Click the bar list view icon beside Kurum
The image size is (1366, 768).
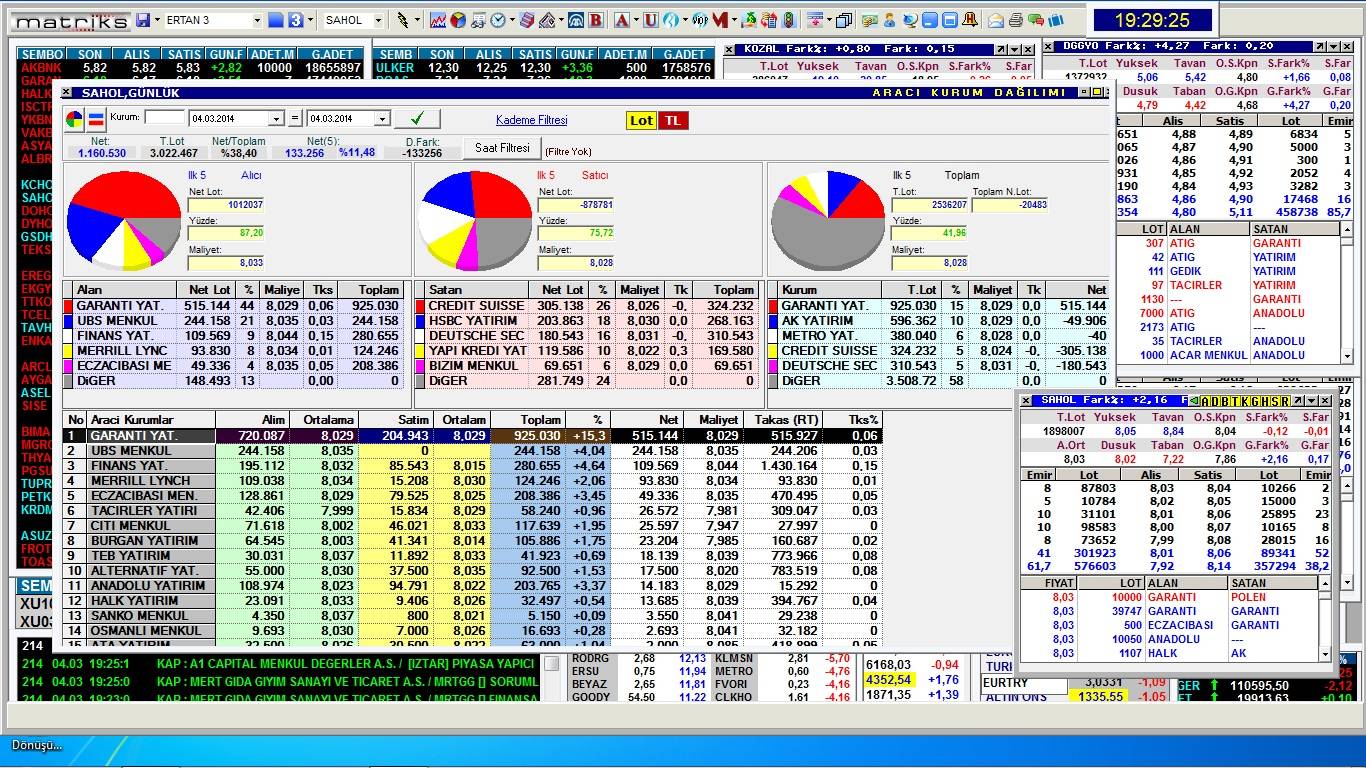pyautogui.click(x=97, y=120)
